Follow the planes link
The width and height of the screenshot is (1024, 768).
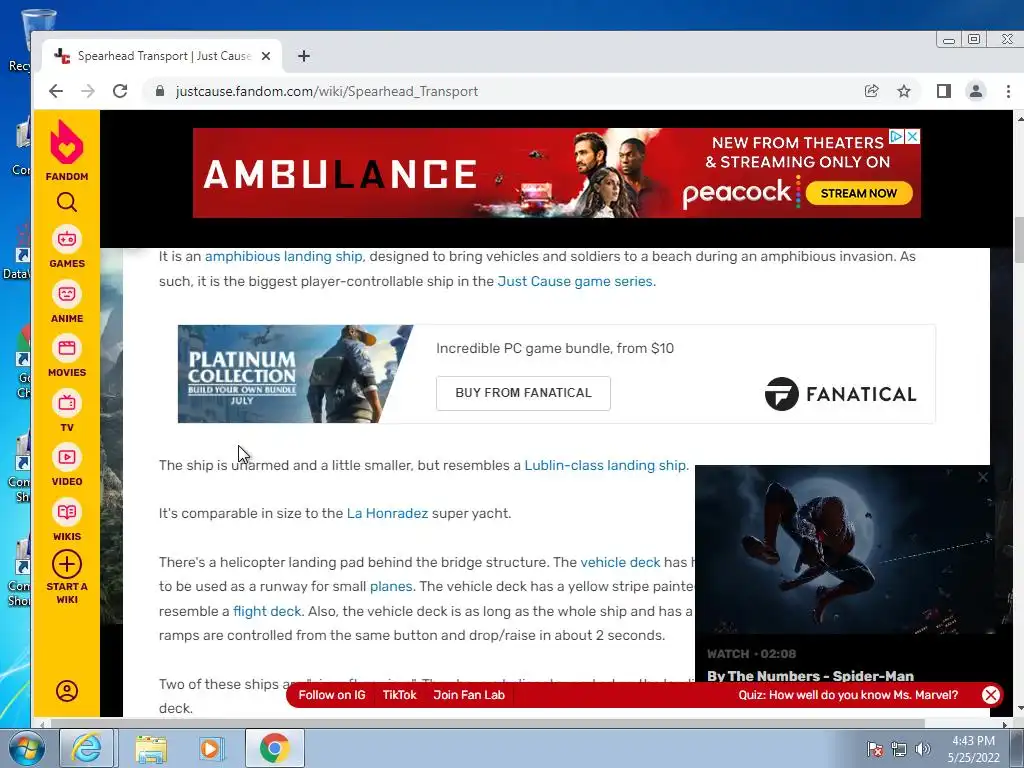391,586
